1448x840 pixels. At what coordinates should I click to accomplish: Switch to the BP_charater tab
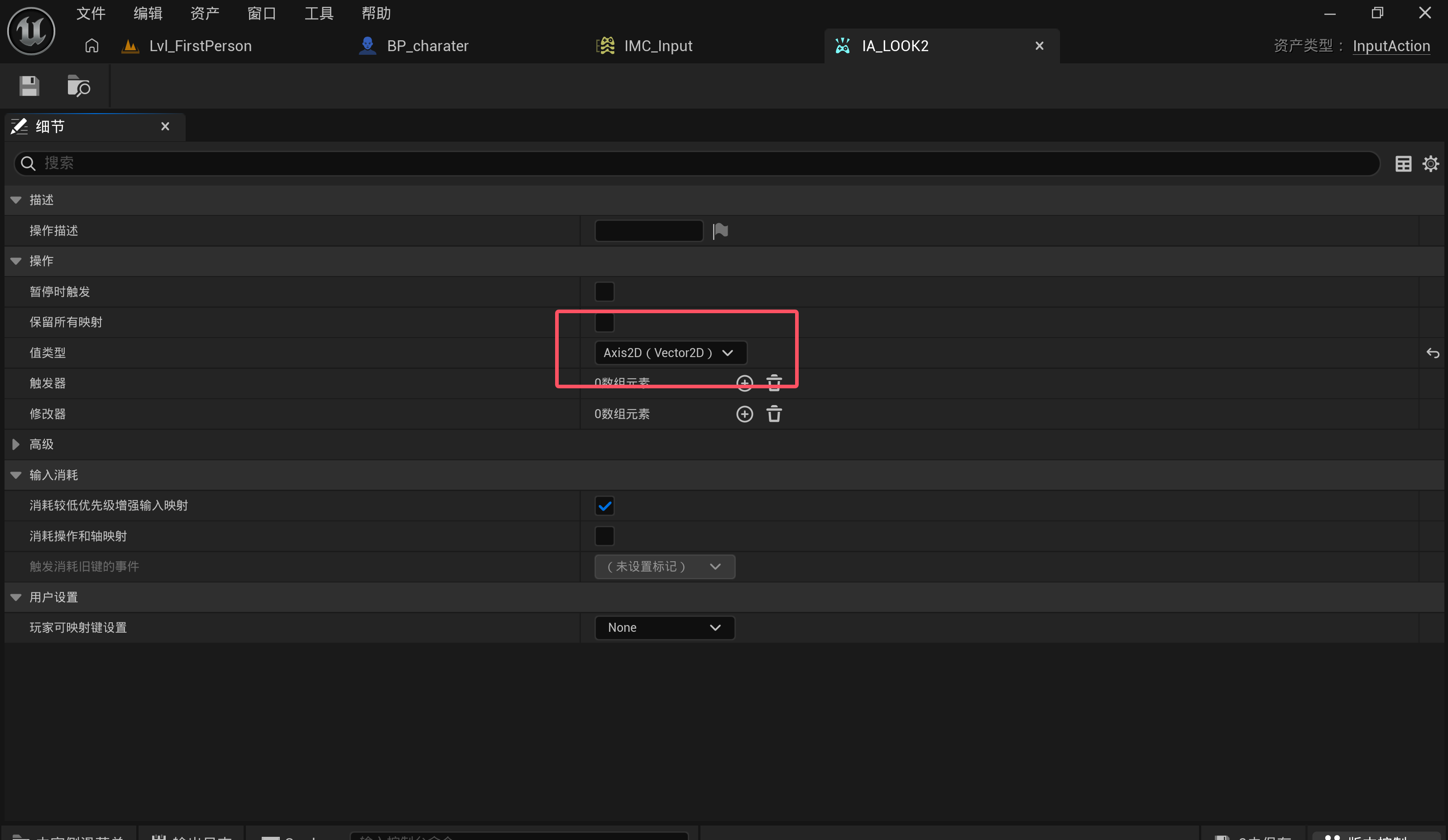(427, 46)
